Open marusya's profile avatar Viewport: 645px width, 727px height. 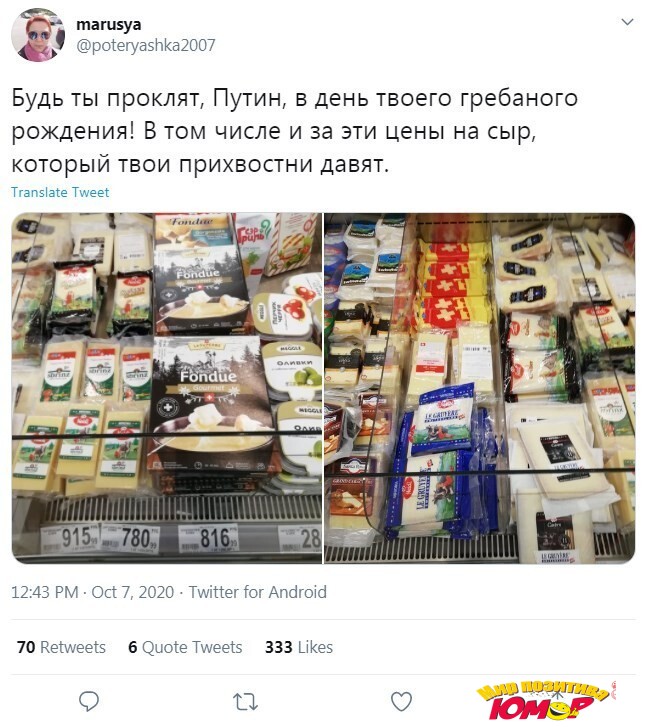[x=38, y=35]
